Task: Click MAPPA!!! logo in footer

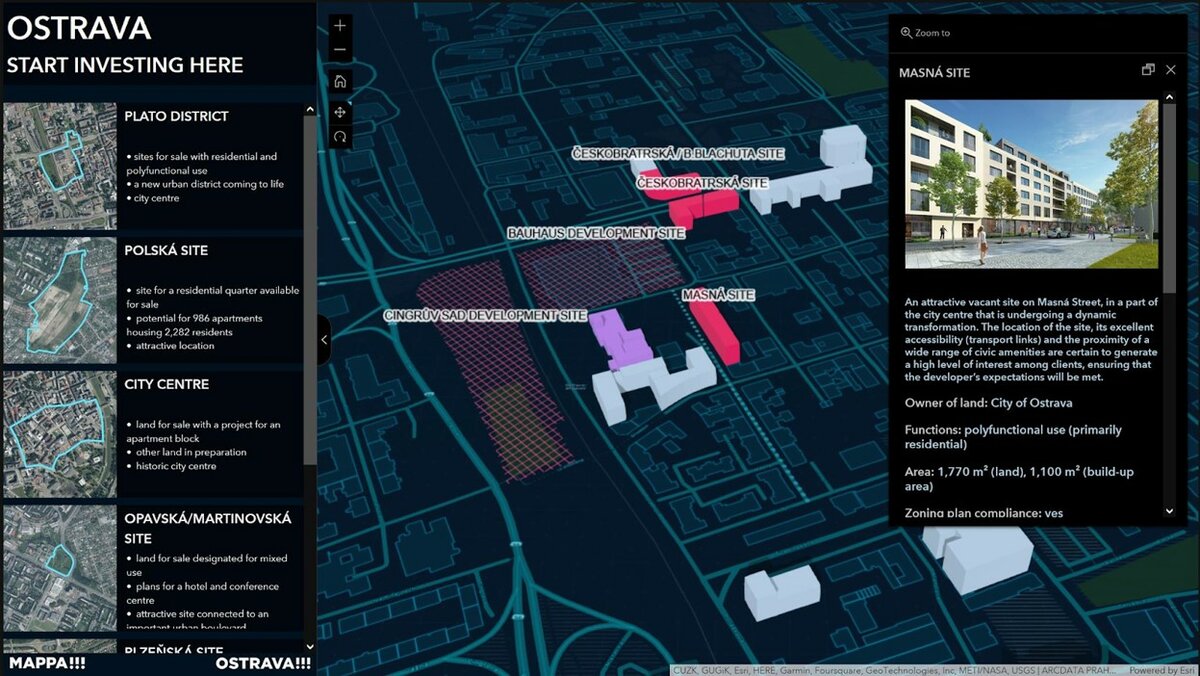Action: 47,664
